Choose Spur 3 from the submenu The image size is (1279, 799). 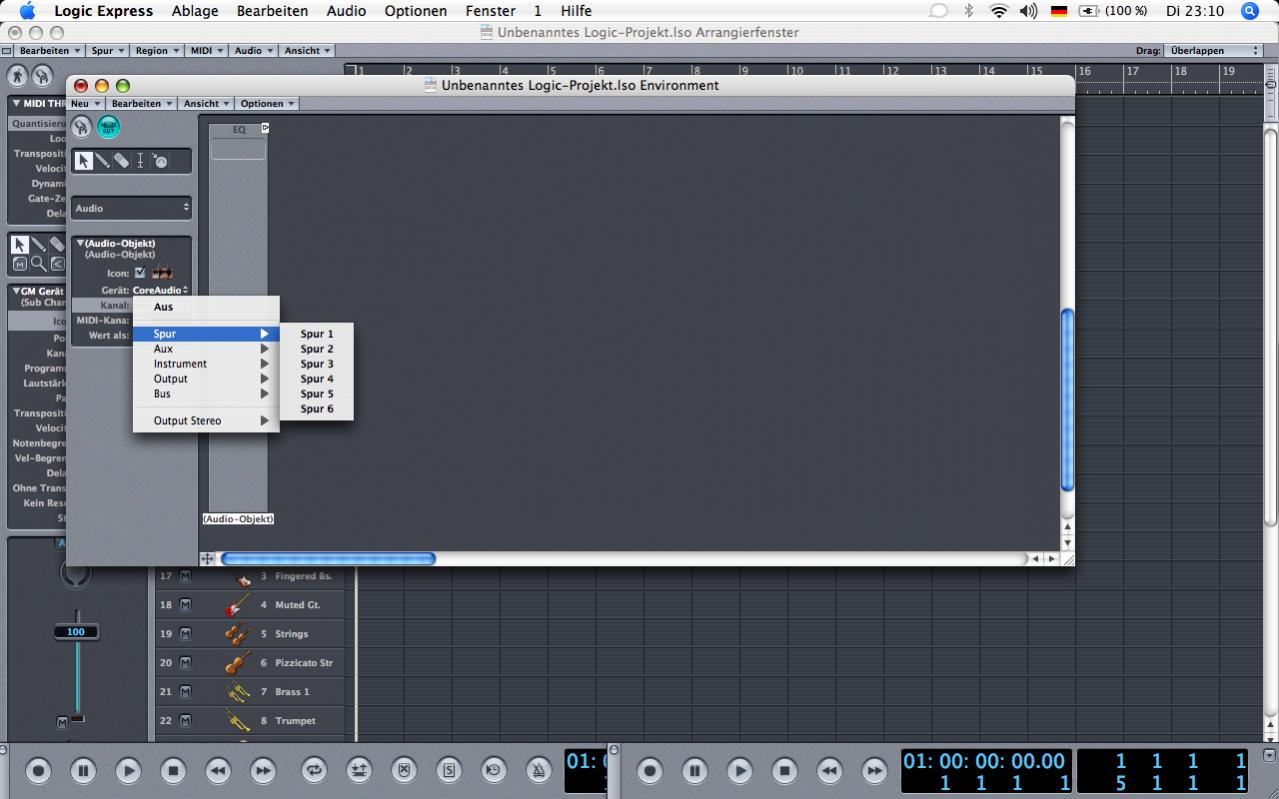316,364
